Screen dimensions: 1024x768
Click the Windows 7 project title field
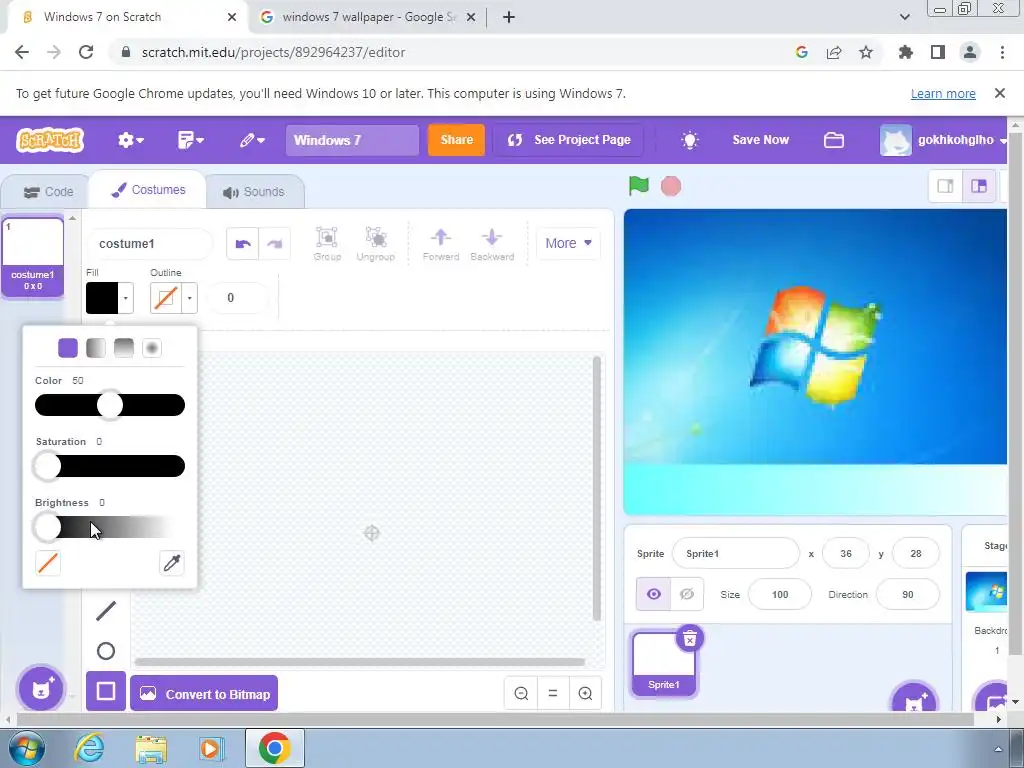[x=352, y=140]
